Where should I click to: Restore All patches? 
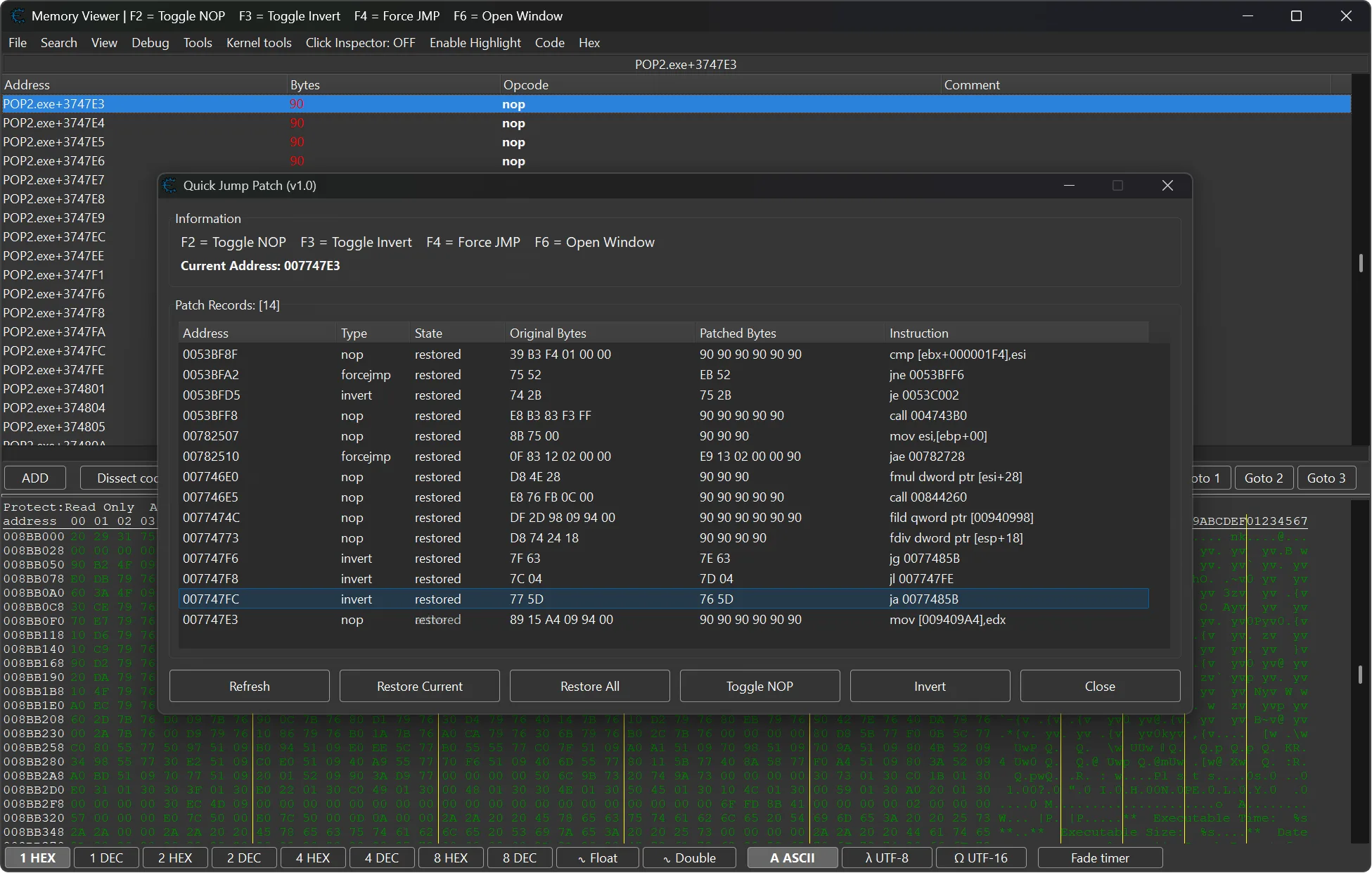point(589,686)
